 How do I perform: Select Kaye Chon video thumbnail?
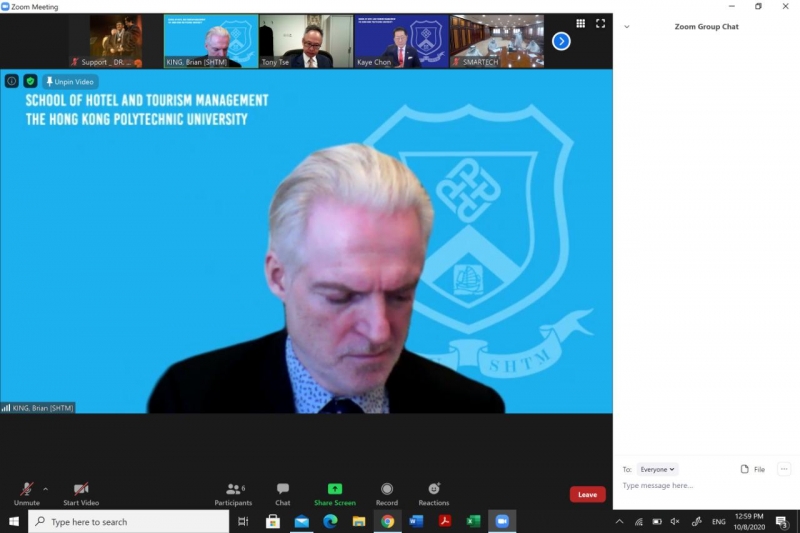[402, 41]
